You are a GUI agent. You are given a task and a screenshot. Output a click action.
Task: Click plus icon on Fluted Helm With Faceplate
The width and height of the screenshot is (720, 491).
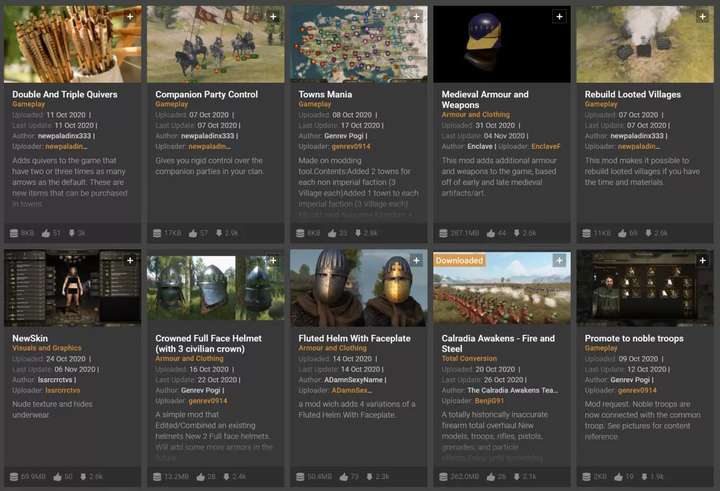click(416, 260)
